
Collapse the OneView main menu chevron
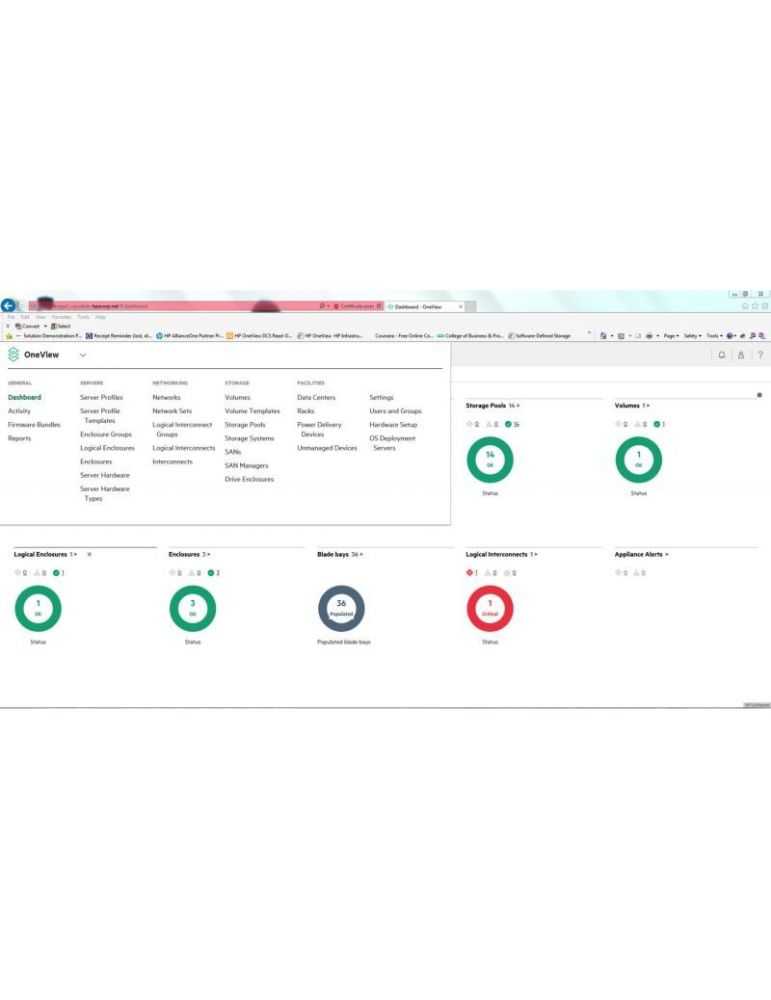pos(83,355)
